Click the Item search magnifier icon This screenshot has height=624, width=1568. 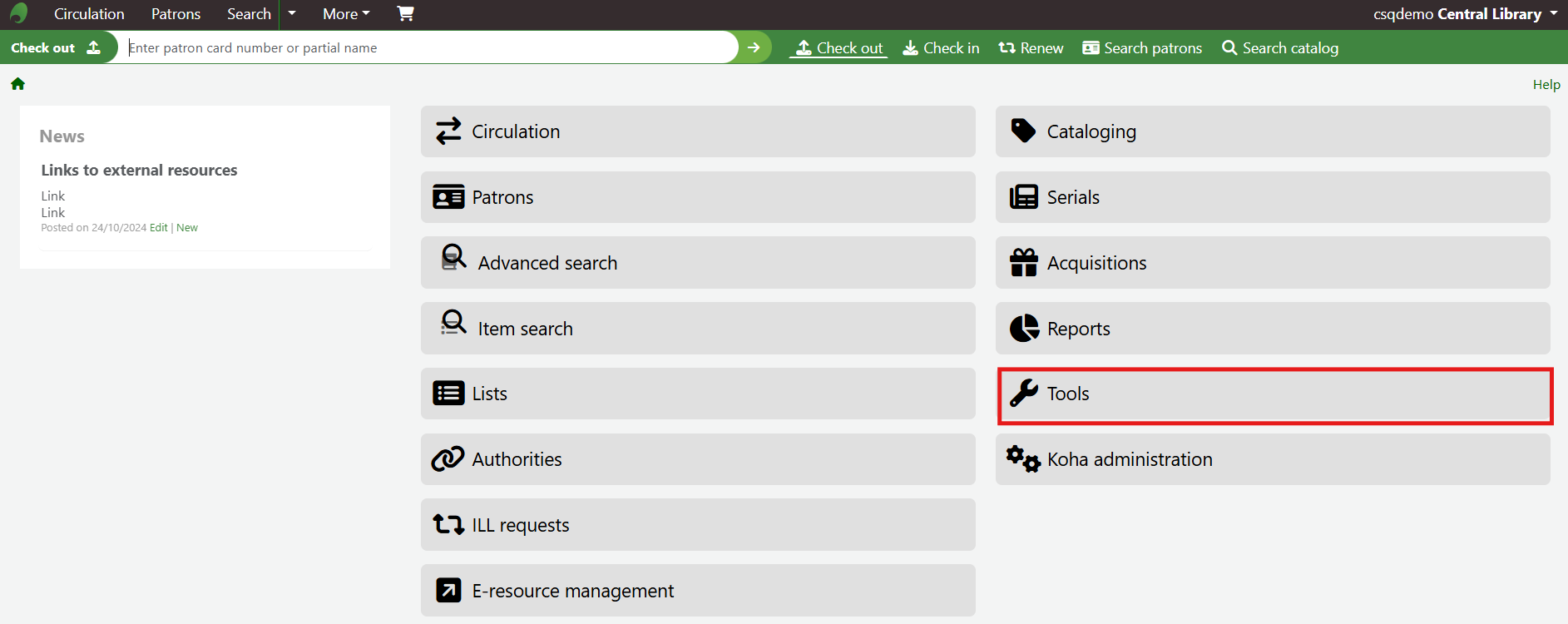(x=453, y=323)
